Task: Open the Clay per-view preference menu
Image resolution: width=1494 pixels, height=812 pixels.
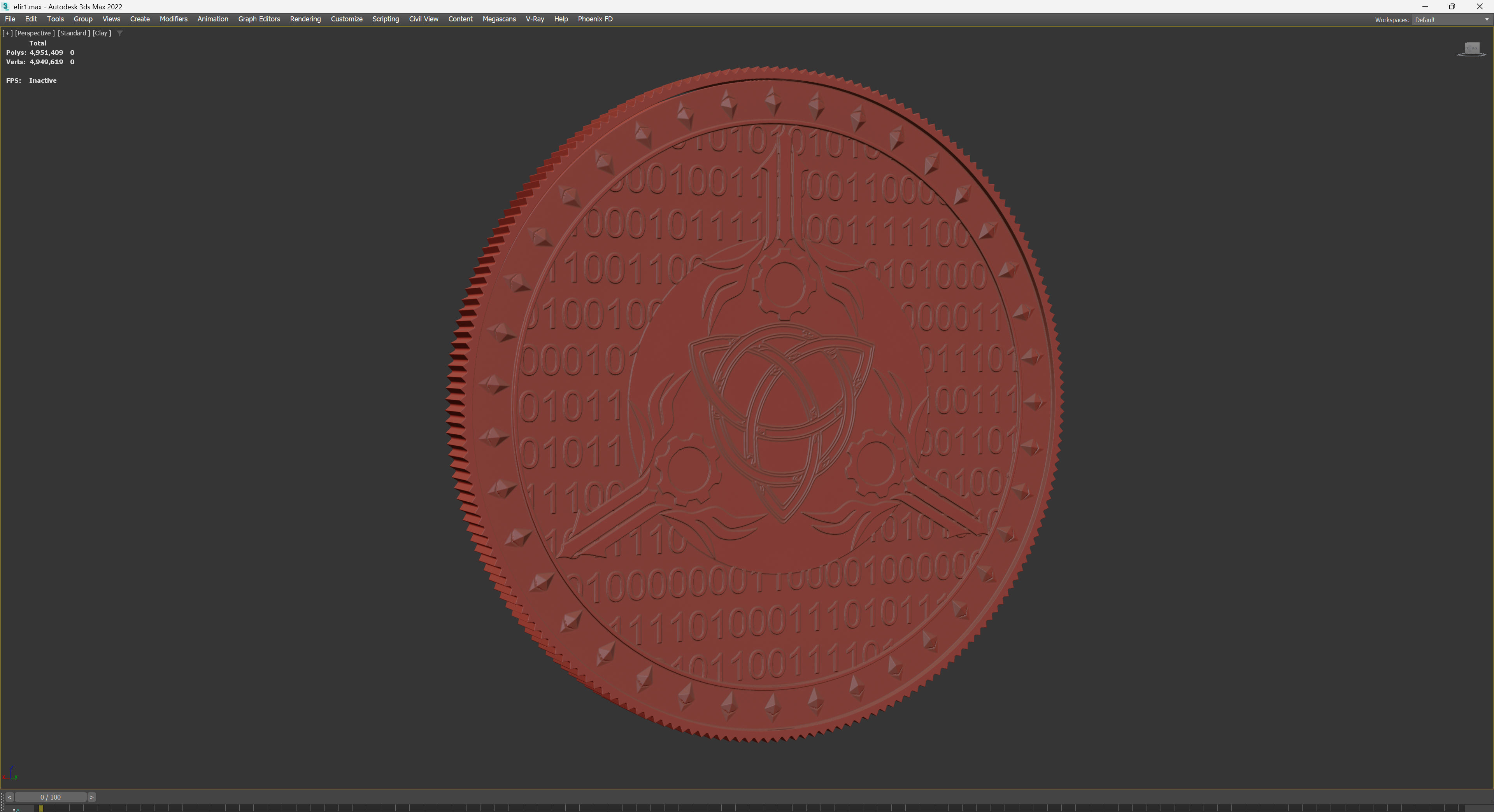Action: tap(102, 33)
